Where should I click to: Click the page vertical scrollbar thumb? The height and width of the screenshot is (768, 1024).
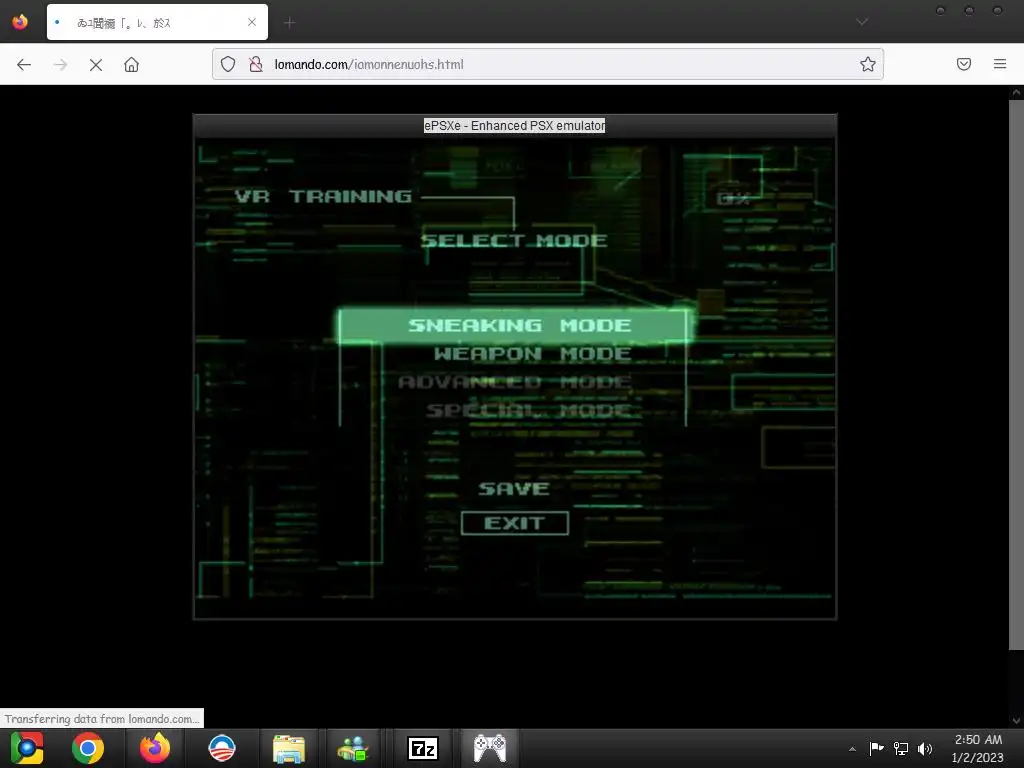click(1016, 375)
